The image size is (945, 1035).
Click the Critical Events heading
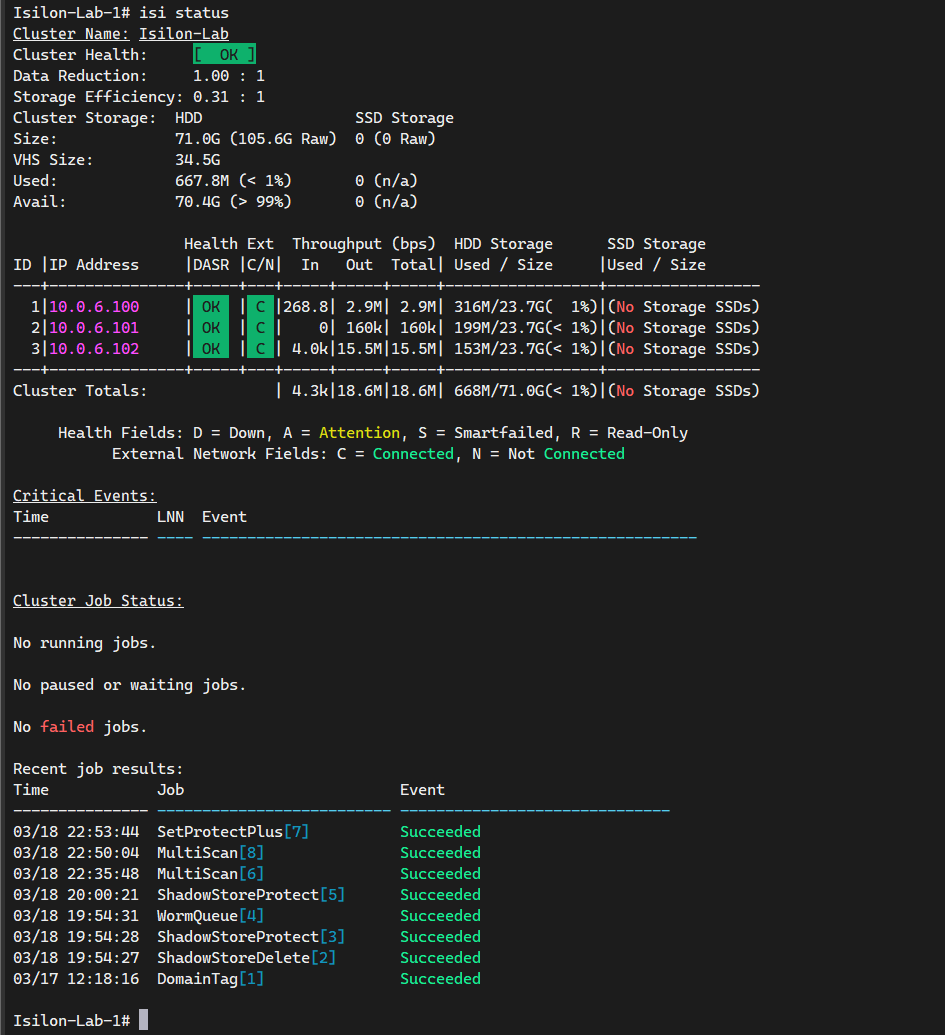[85, 496]
